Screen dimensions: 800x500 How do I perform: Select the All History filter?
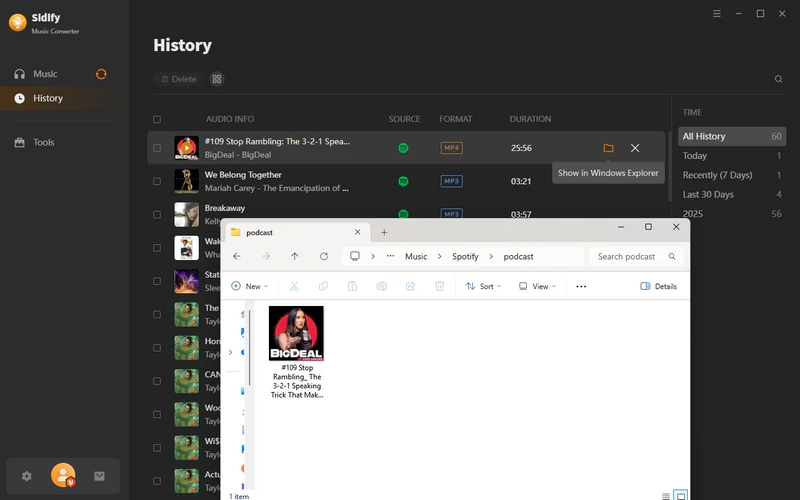[732, 136]
